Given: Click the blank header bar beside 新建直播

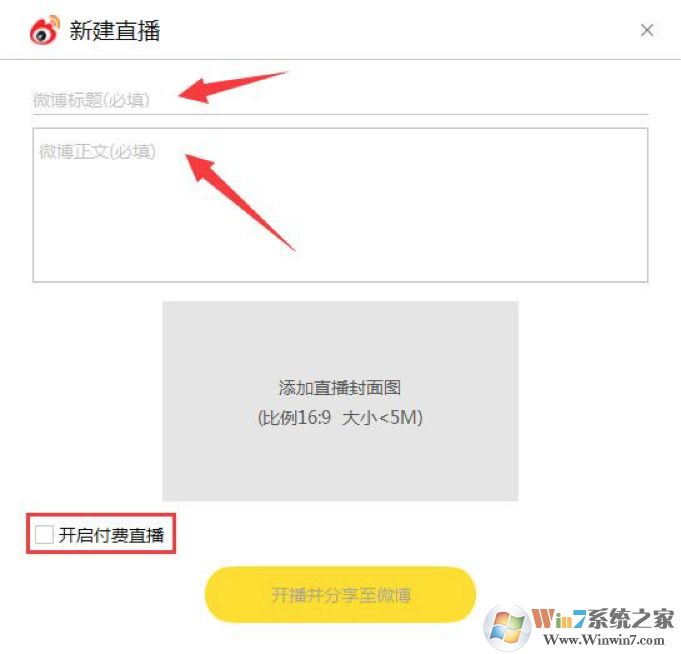Looking at the screenshot, I should [391, 30].
